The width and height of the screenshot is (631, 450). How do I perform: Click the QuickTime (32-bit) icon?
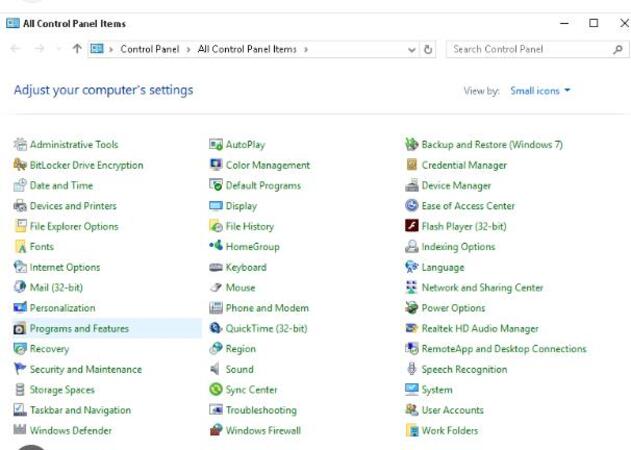pos(216,328)
